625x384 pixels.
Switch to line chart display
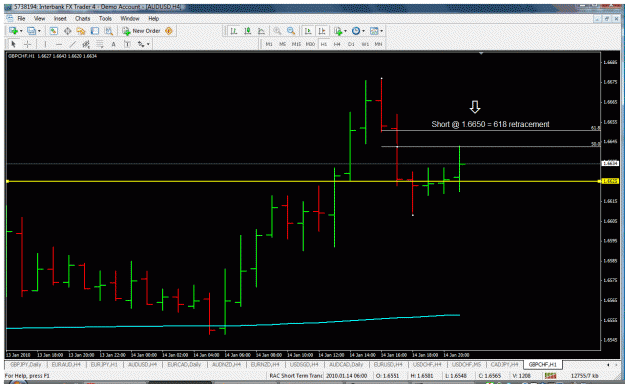[261, 31]
